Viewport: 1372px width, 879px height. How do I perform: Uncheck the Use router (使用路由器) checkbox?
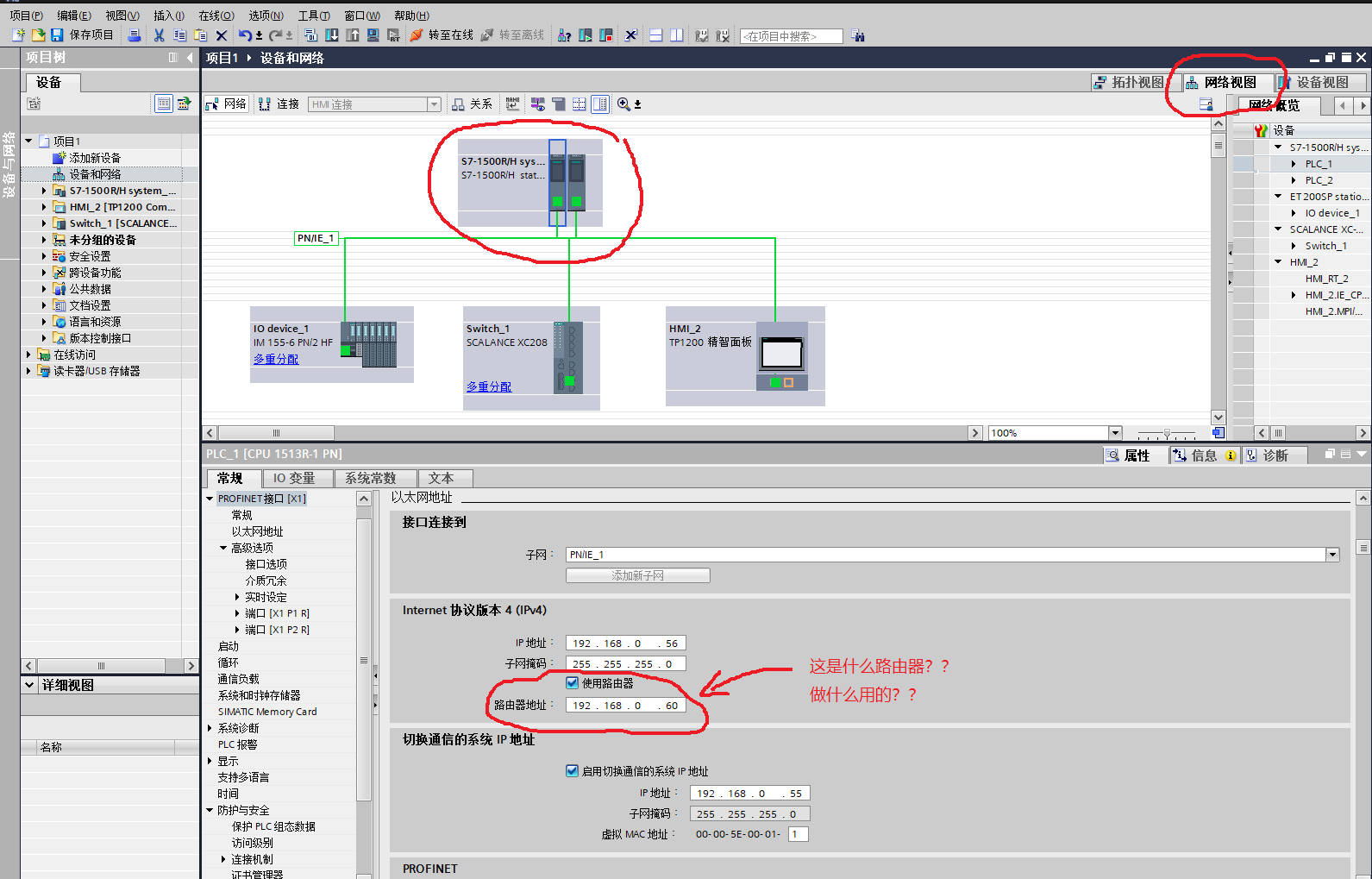pyautogui.click(x=572, y=683)
